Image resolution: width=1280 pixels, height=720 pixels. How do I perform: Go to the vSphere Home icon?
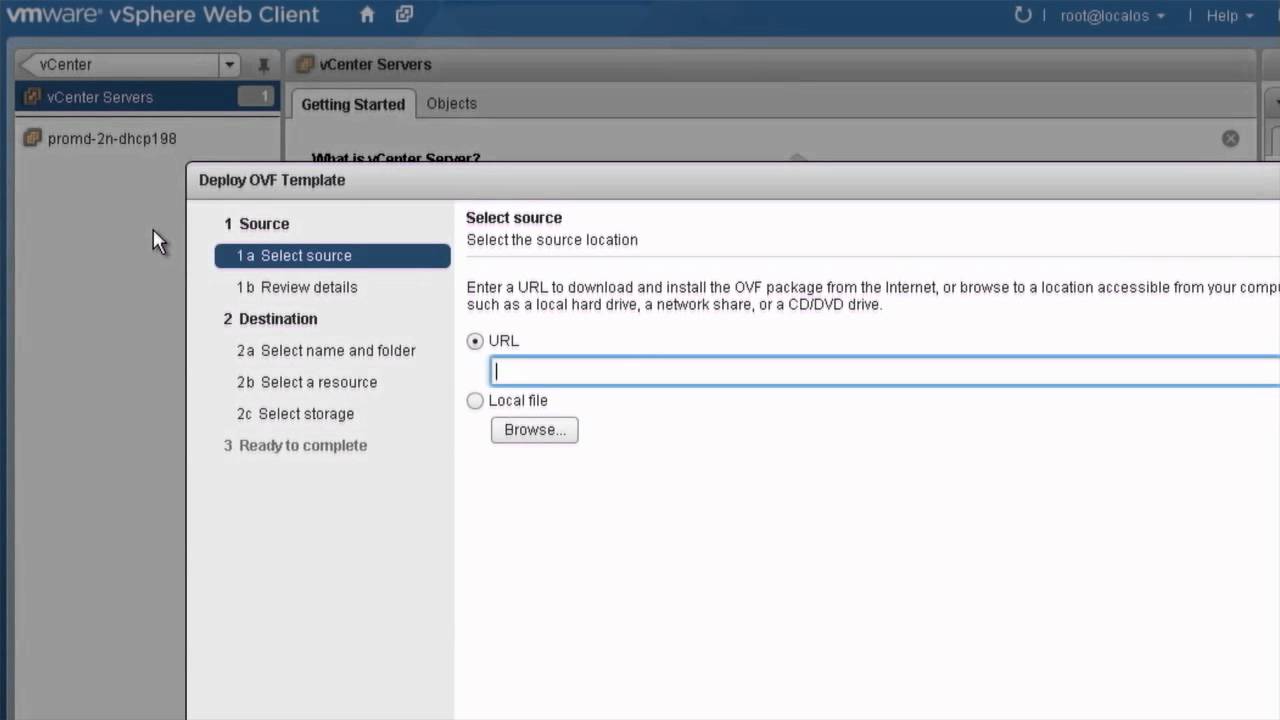click(367, 15)
